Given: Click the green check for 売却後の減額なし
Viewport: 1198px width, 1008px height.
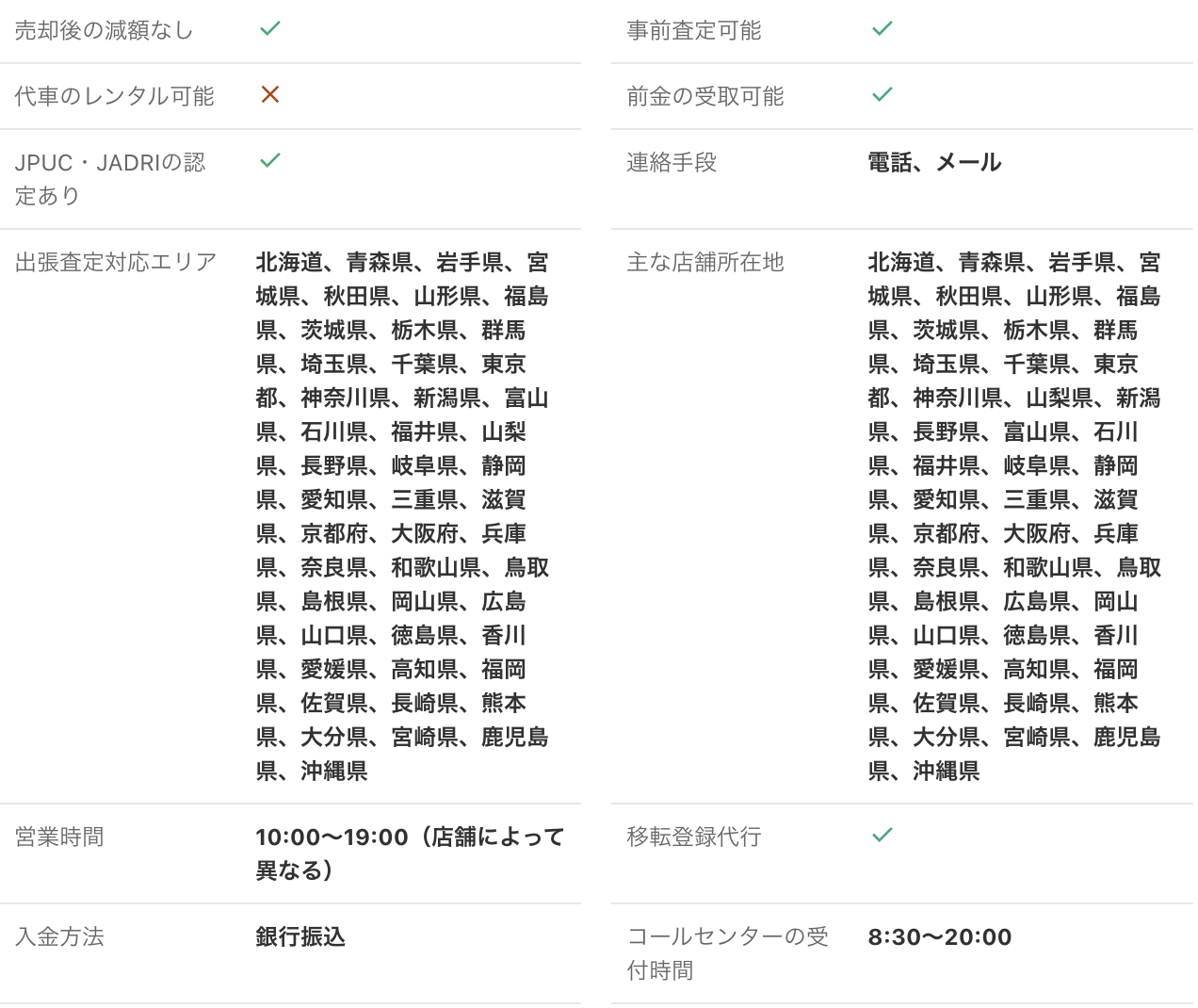Looking at the screenshot, I should [270, 29].
